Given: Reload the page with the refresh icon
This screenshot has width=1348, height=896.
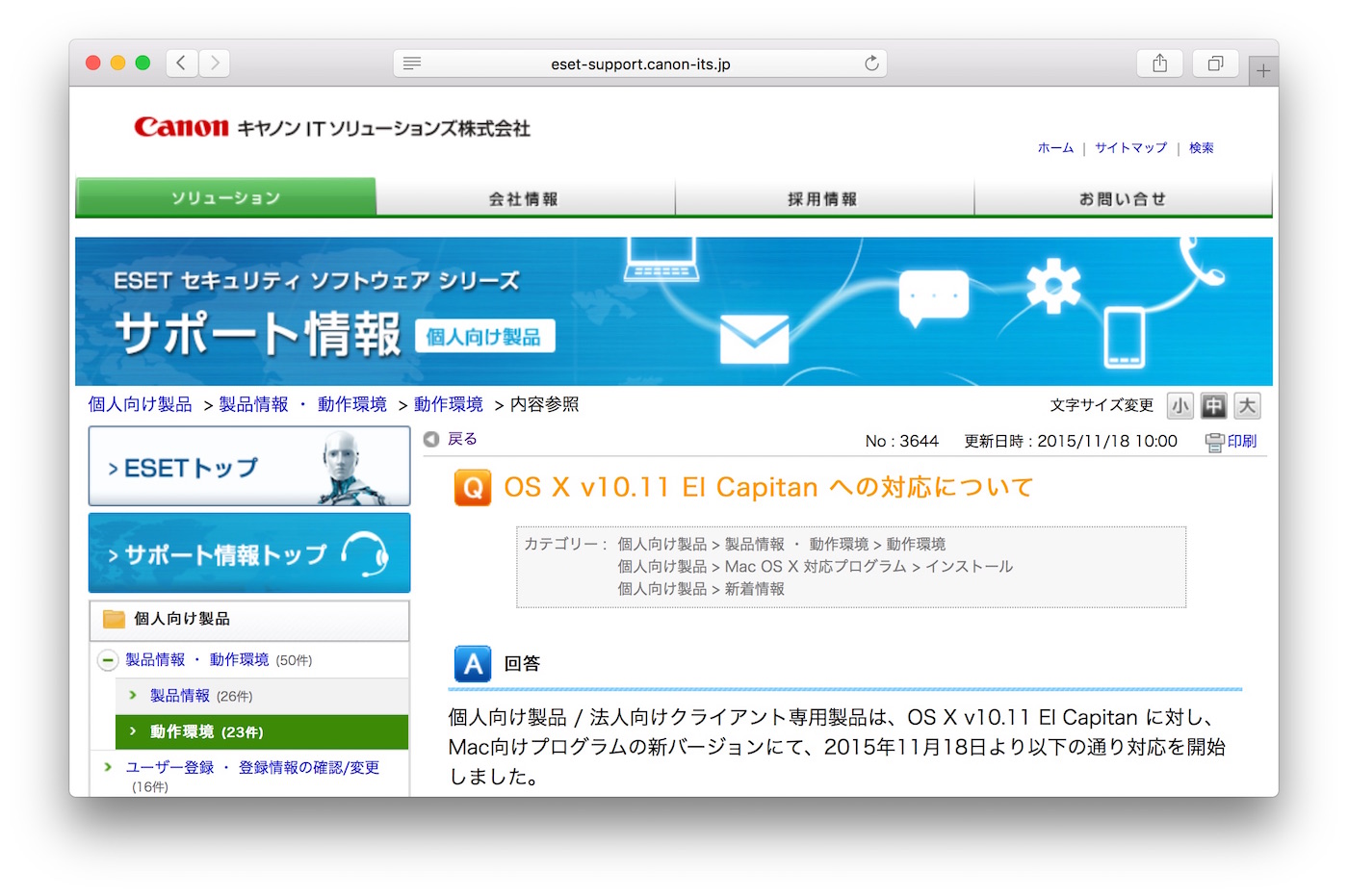Looking at the screenshot, I should (871, 64).
